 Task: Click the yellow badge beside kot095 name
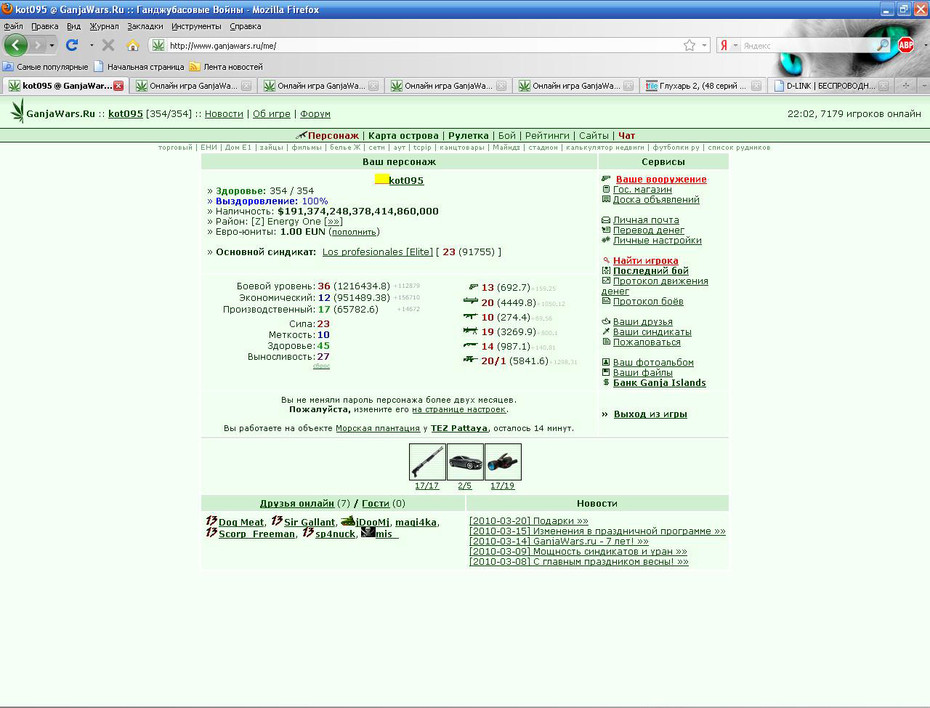381,179
